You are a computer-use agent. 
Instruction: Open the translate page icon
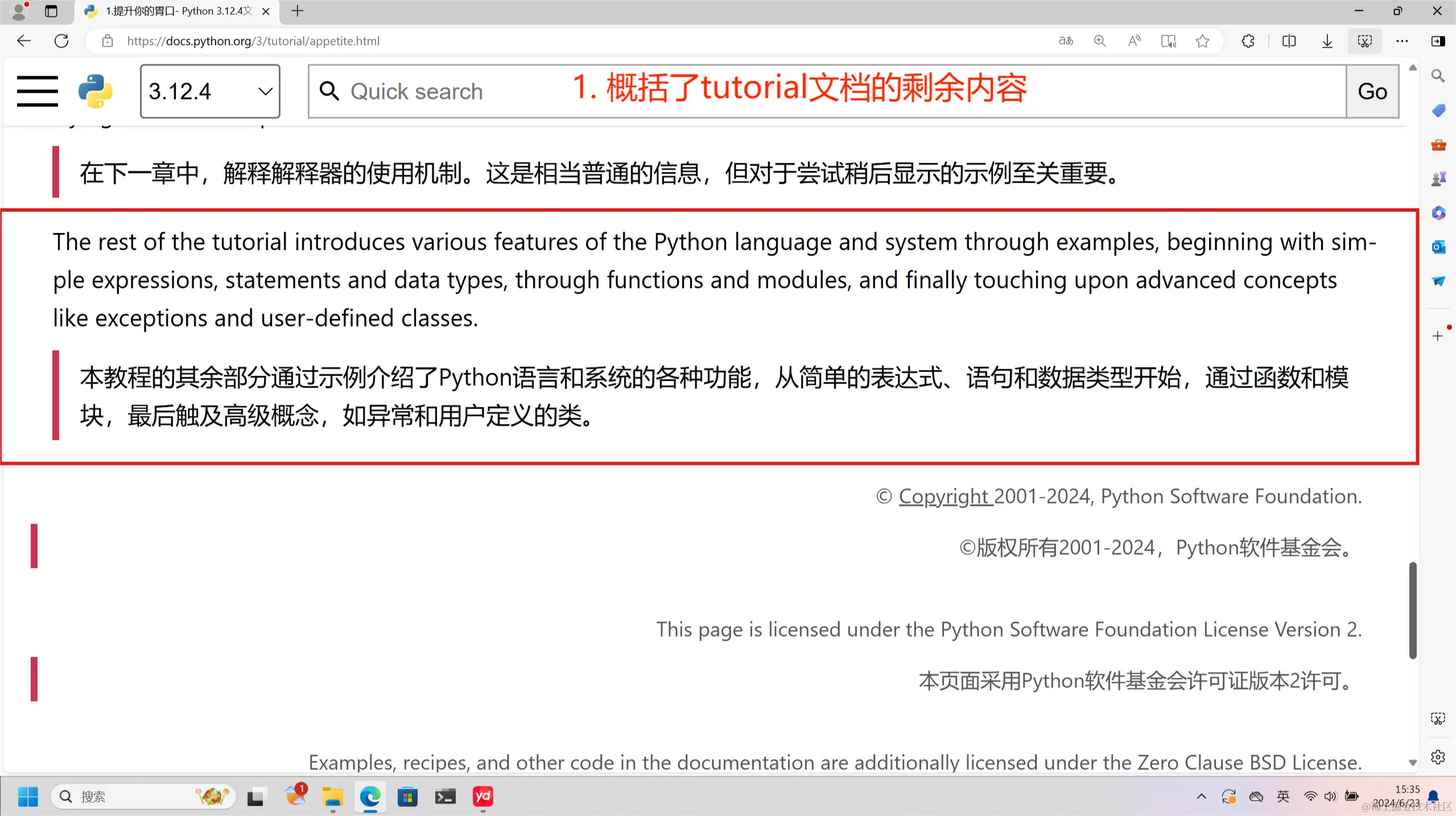coord(1066,41)
